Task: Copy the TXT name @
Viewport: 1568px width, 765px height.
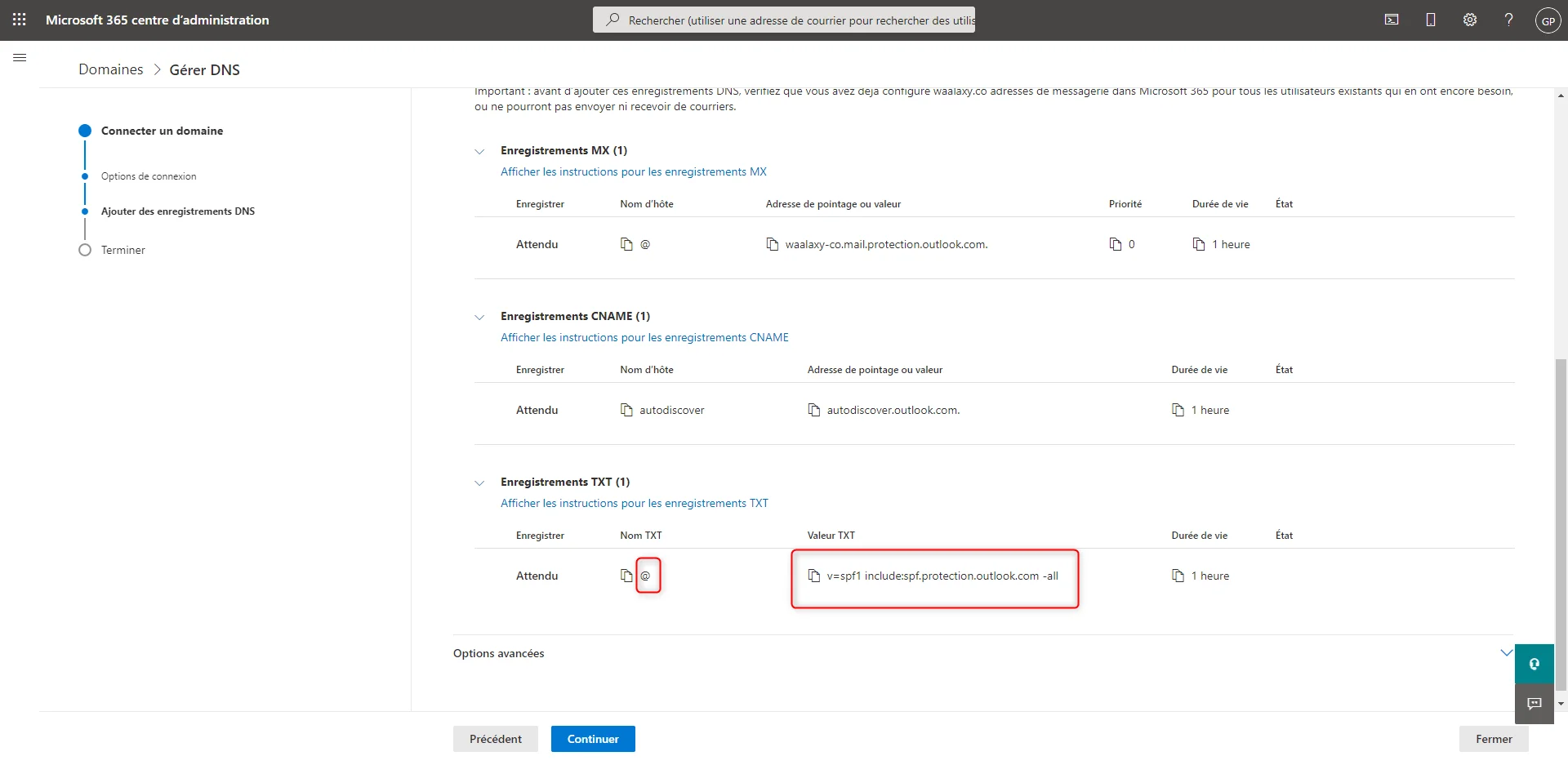Action: pos(626,576)
